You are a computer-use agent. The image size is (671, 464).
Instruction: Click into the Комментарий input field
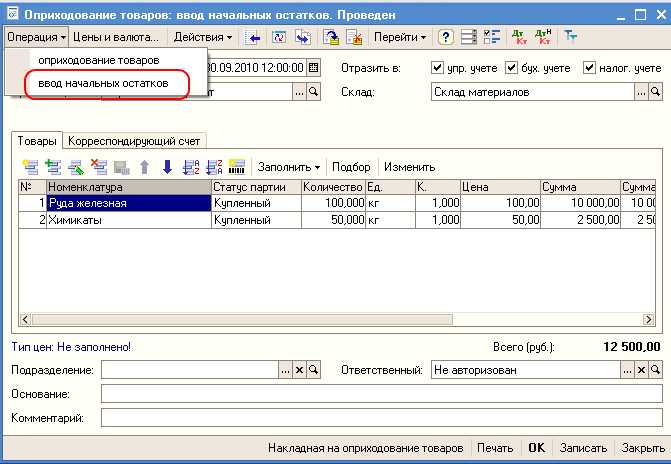(382, 418)
